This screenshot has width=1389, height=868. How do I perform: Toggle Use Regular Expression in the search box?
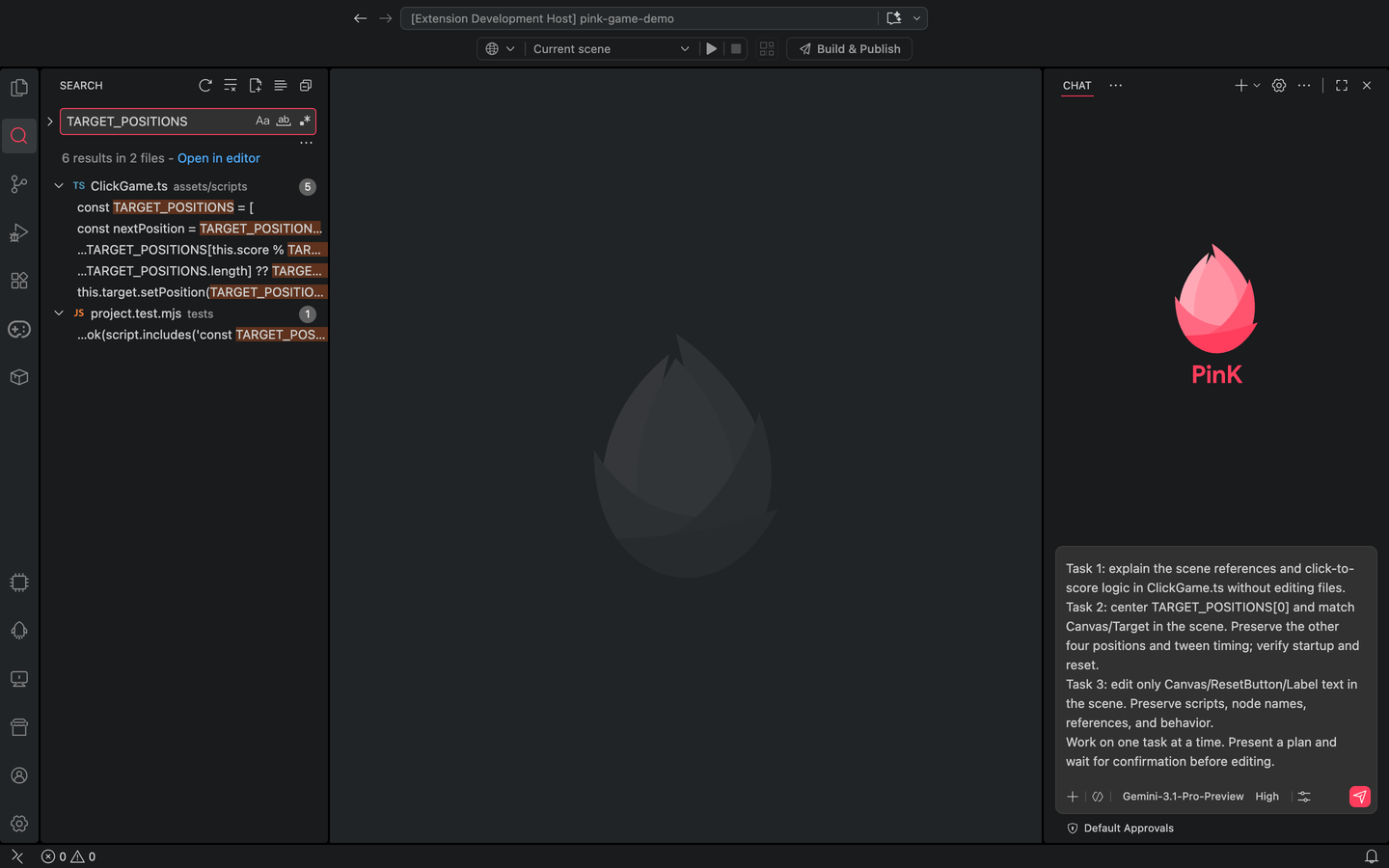click(305, 122)
